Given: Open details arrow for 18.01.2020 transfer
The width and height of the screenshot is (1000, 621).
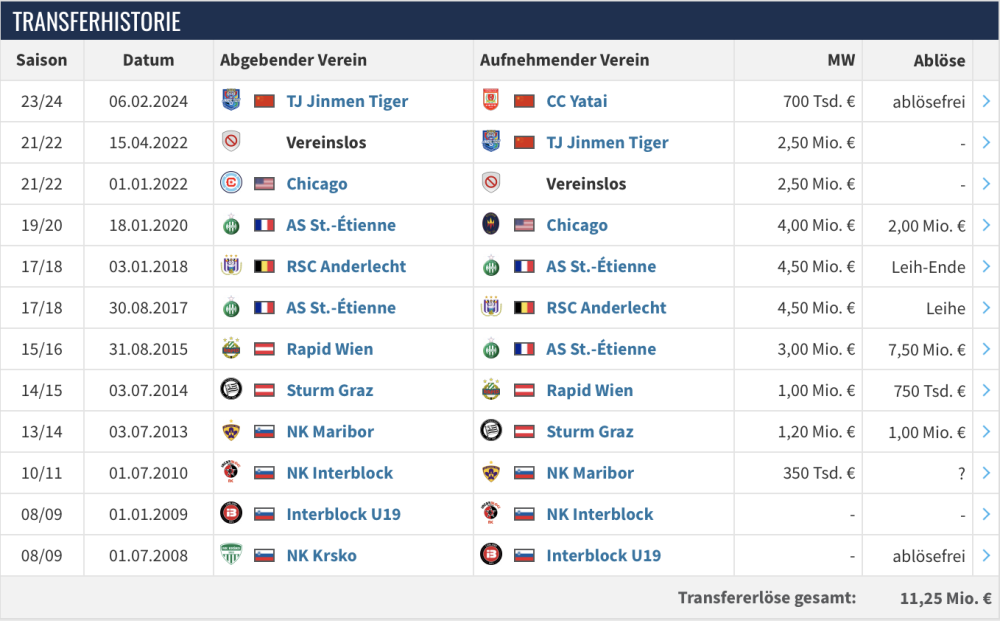Looking at the screenshot, I should click(x=986, y=225).
